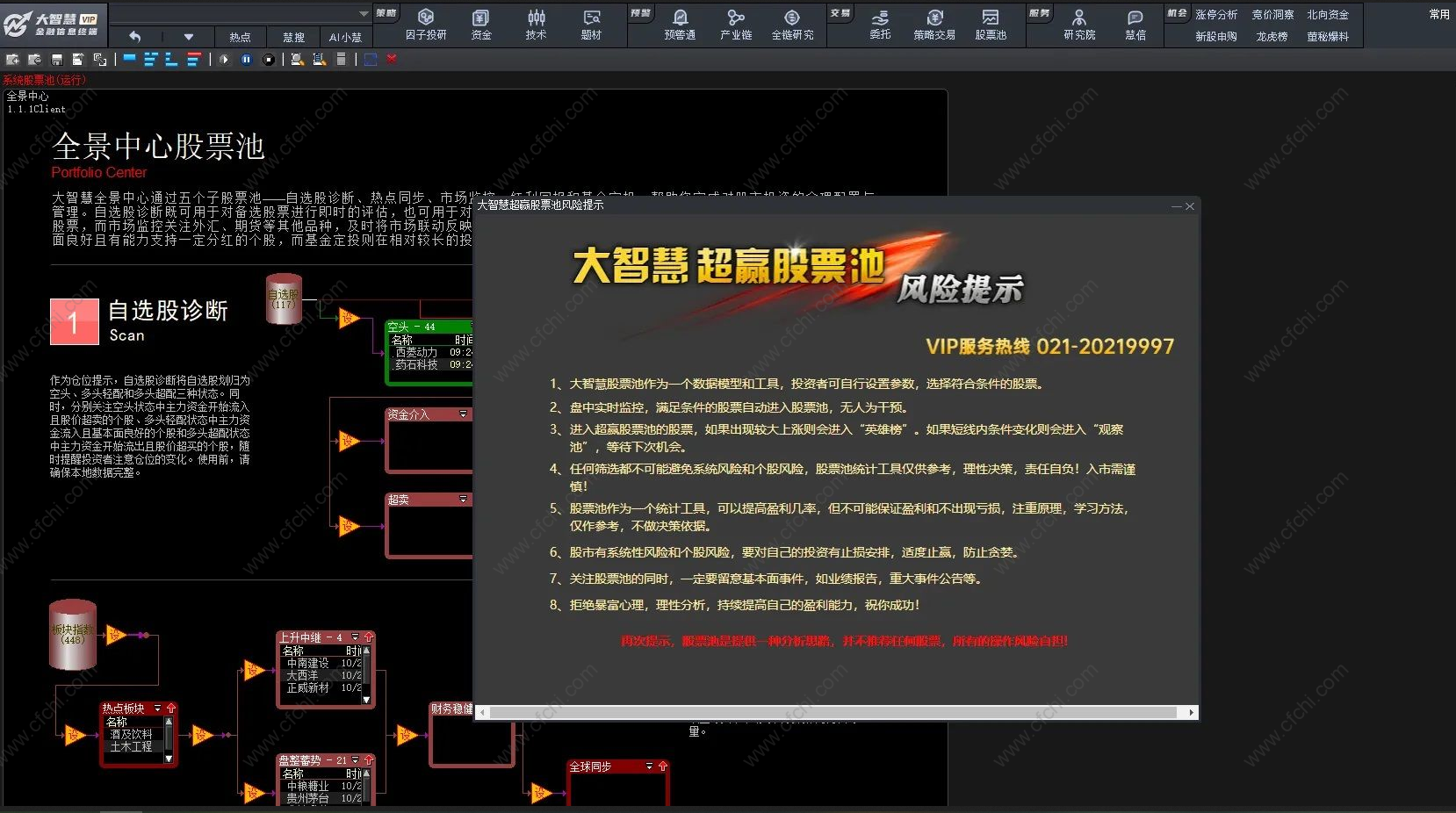
Task: Click the save disk icon in toolbar
Action: 56,60
